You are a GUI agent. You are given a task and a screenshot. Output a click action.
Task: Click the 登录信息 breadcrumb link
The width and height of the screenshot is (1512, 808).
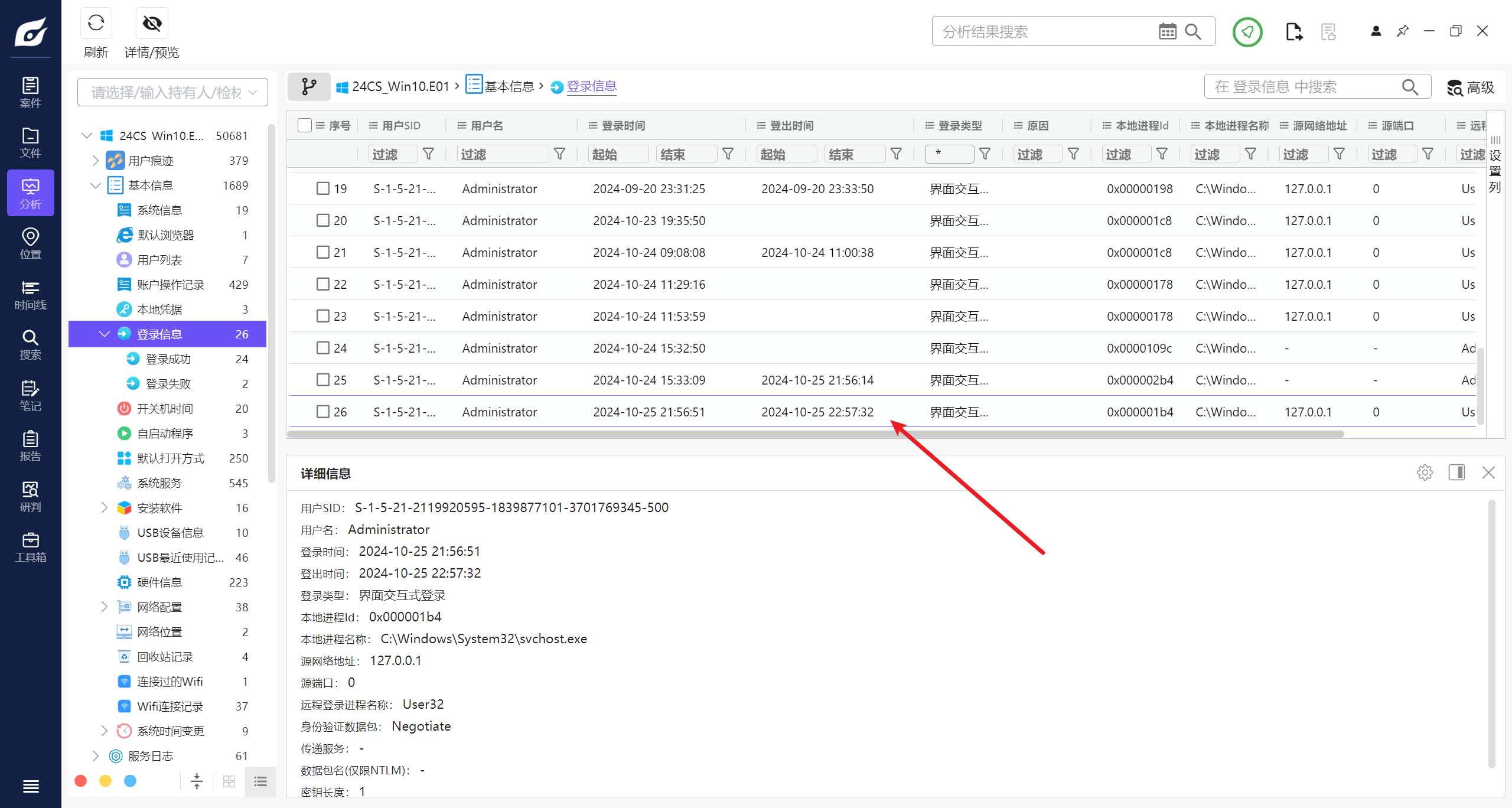pyautogui.click(x=591, y=87)
